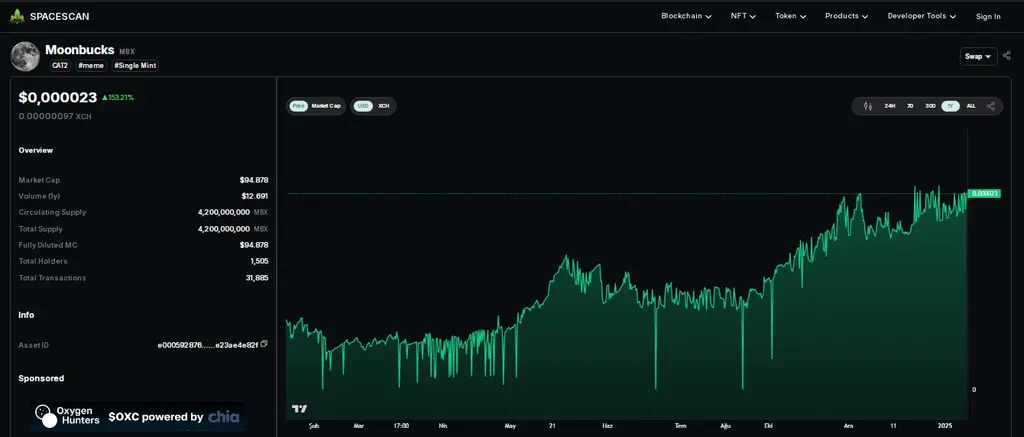Open the Products menu

pos(846,16)
